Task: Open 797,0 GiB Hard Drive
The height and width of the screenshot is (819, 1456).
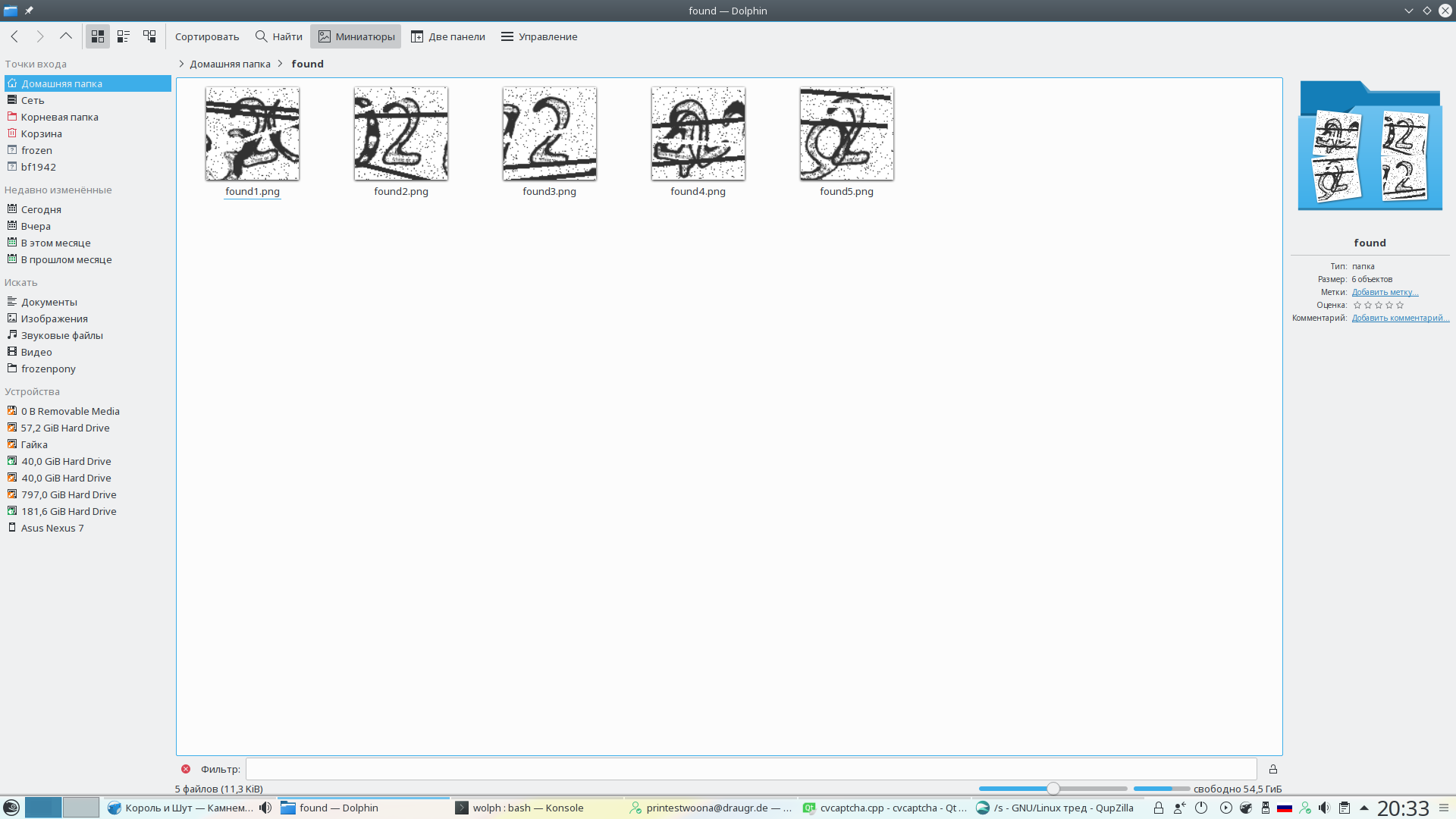Action: pyautogui.click(x=88, y=494)
